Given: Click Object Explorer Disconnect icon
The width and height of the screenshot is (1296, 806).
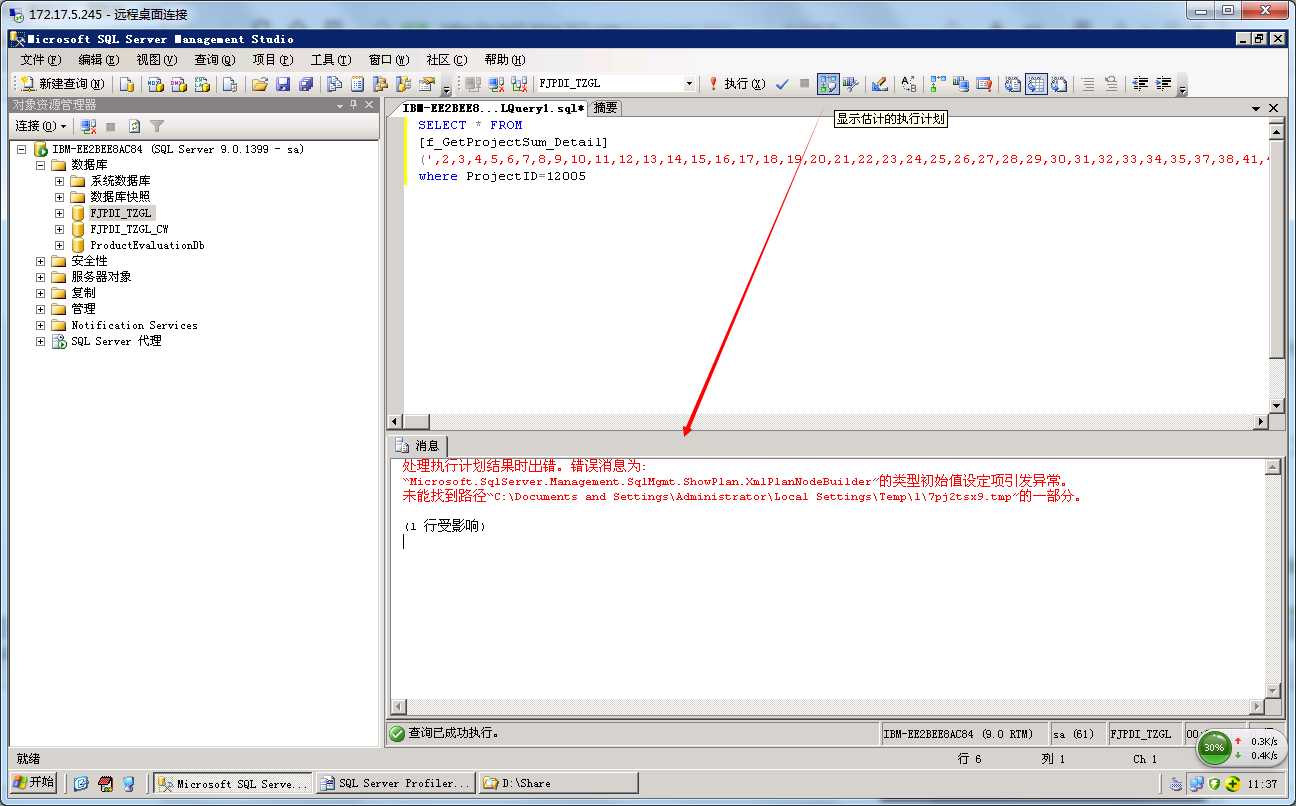Looking at the screenshot, I should click(88, 126).
